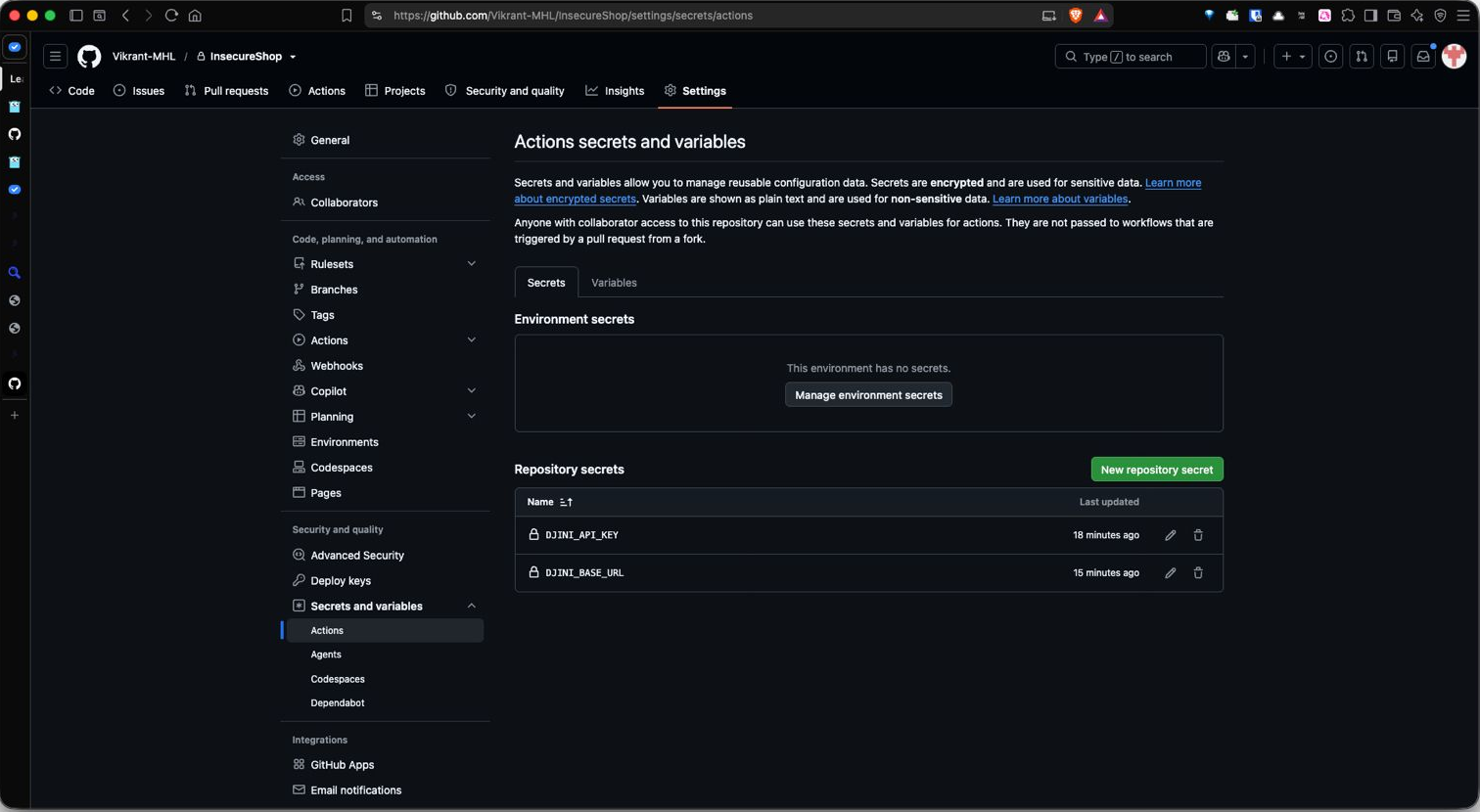Delete the DJINI_API_KEY secret
1480x812 pixels.
[1198, 535]
